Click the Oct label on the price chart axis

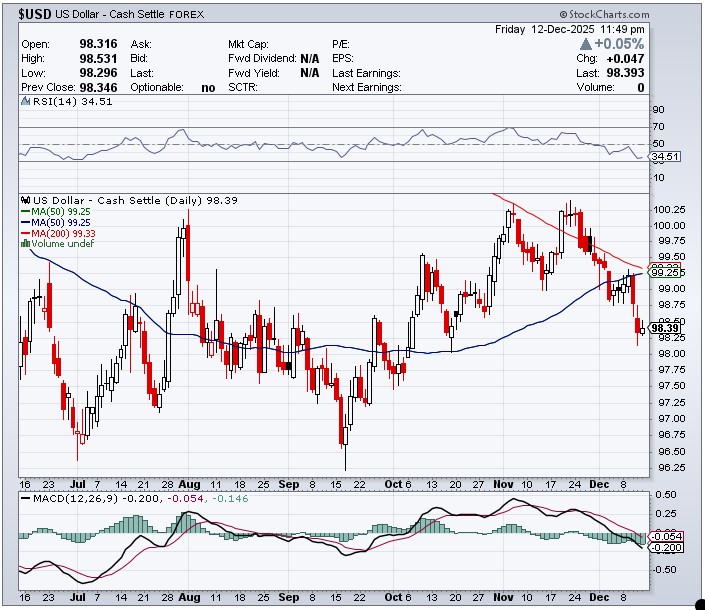coord(399,483)
